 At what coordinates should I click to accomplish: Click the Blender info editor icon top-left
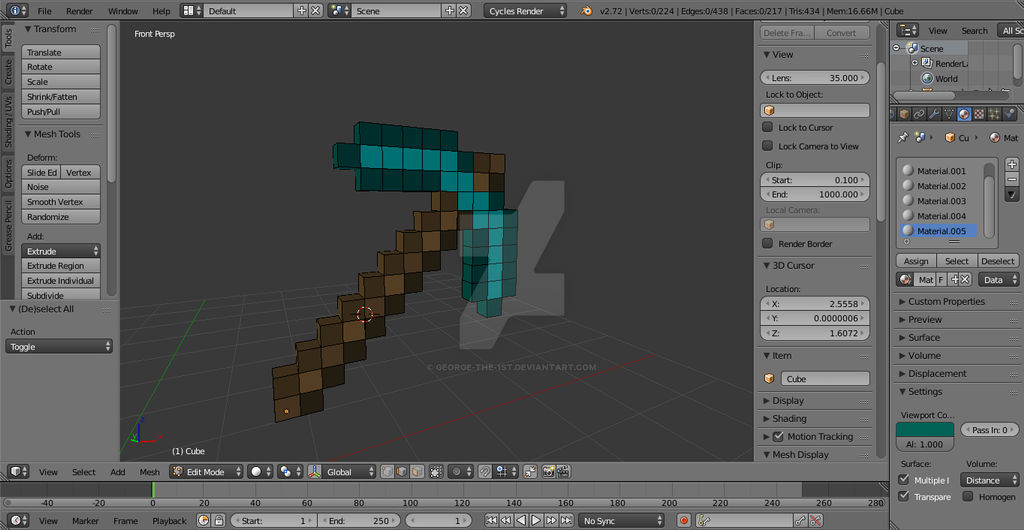(x=16, y=10)
